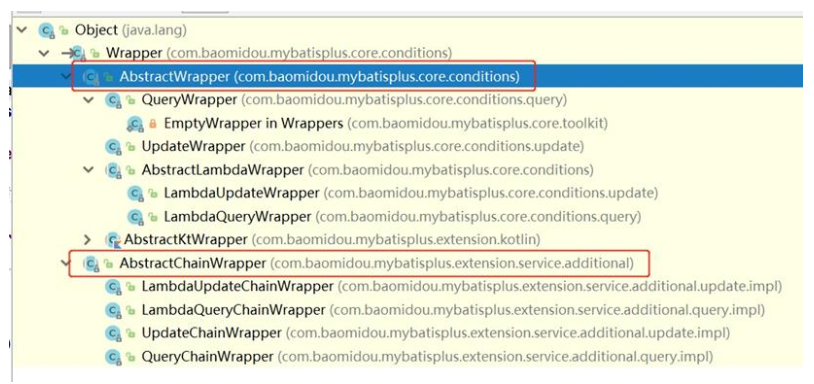
Task: Select the AbstractKtWrapper class name
Action: click(185, 240)
